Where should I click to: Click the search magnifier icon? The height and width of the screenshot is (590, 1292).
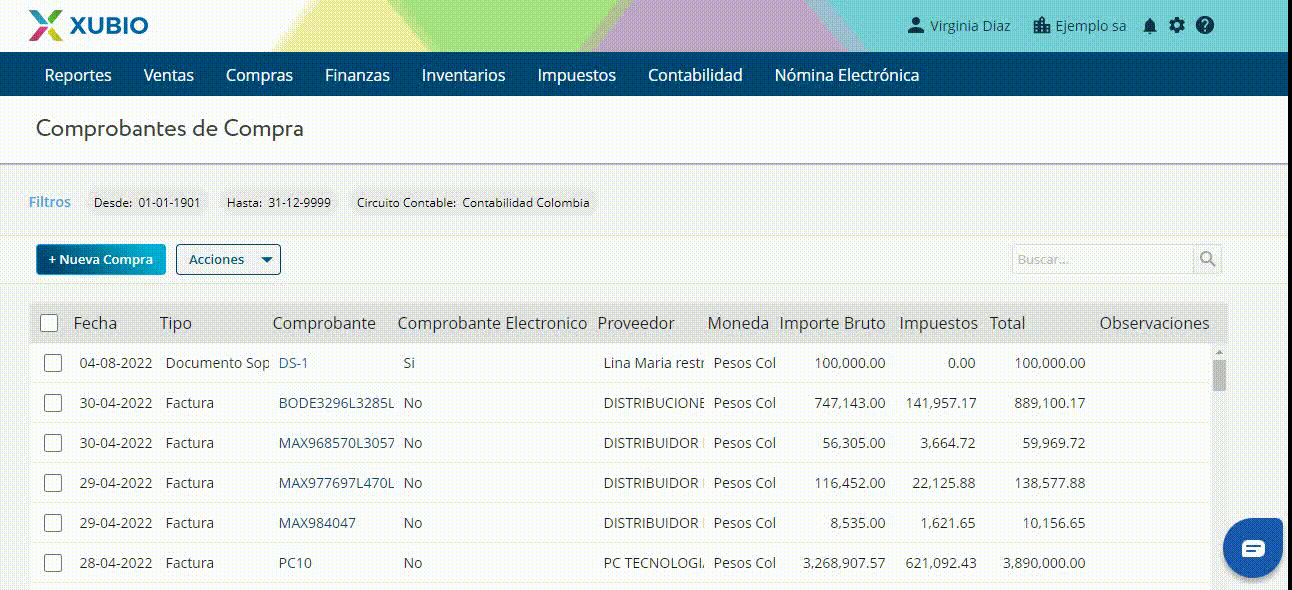[x=1208, y=259]
